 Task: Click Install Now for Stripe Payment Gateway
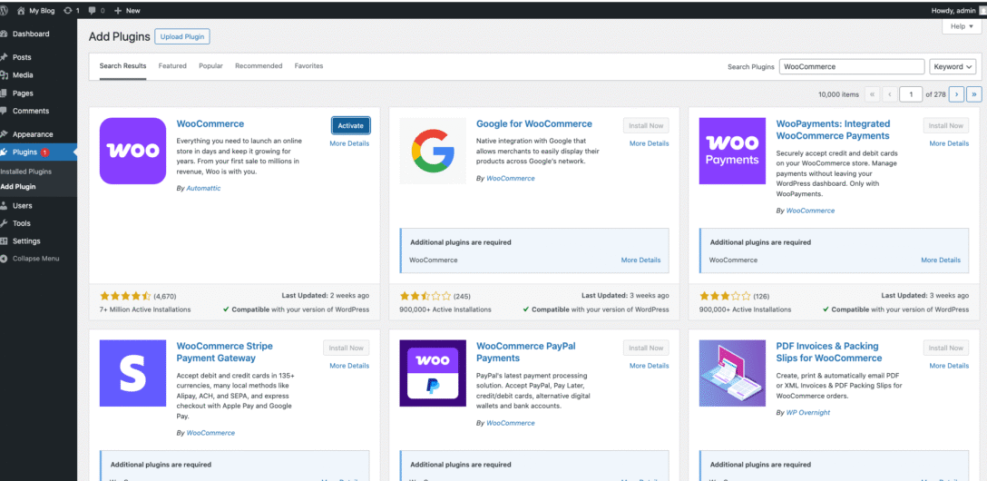[346, 348]
